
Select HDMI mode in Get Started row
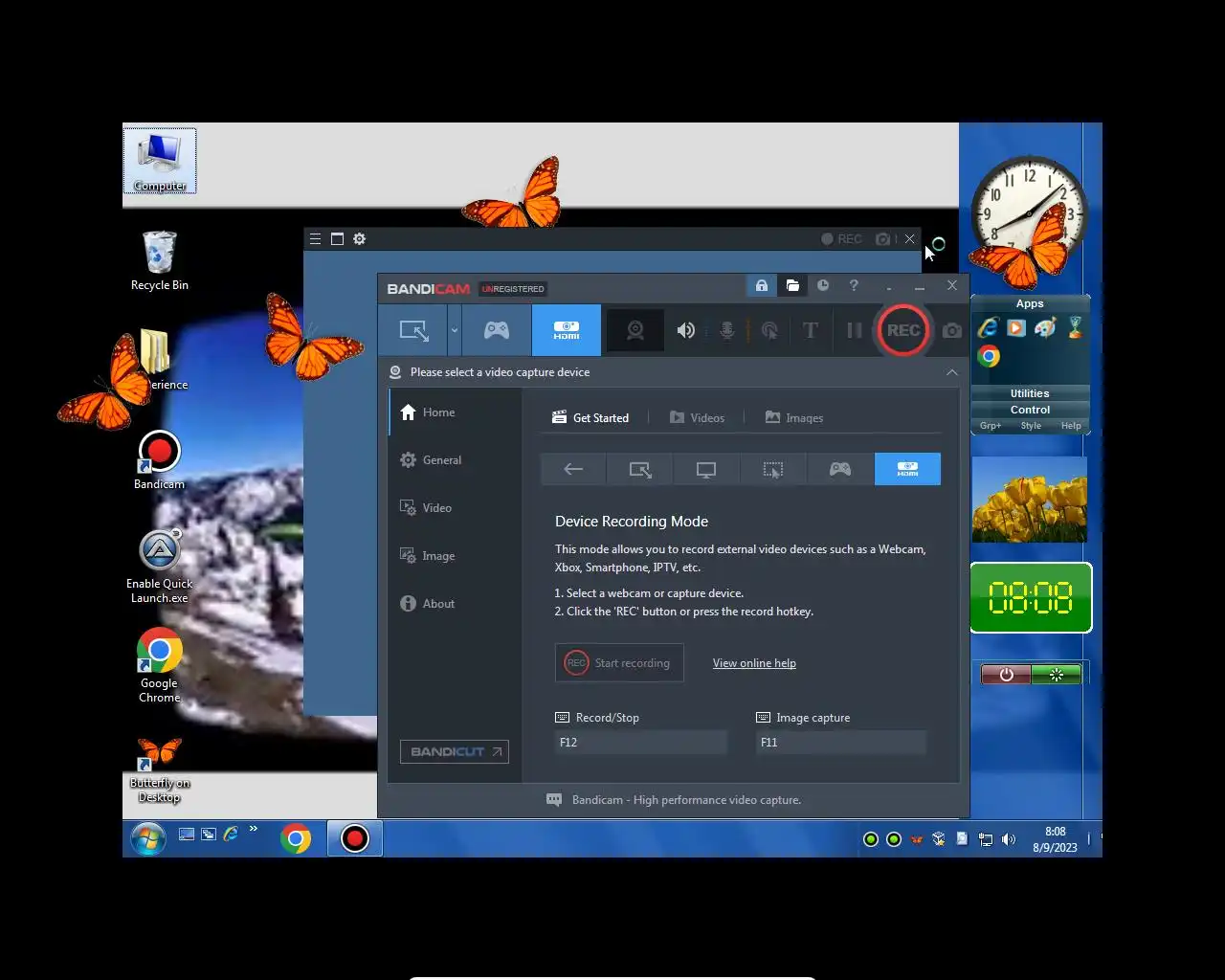(x=907, y=469)
